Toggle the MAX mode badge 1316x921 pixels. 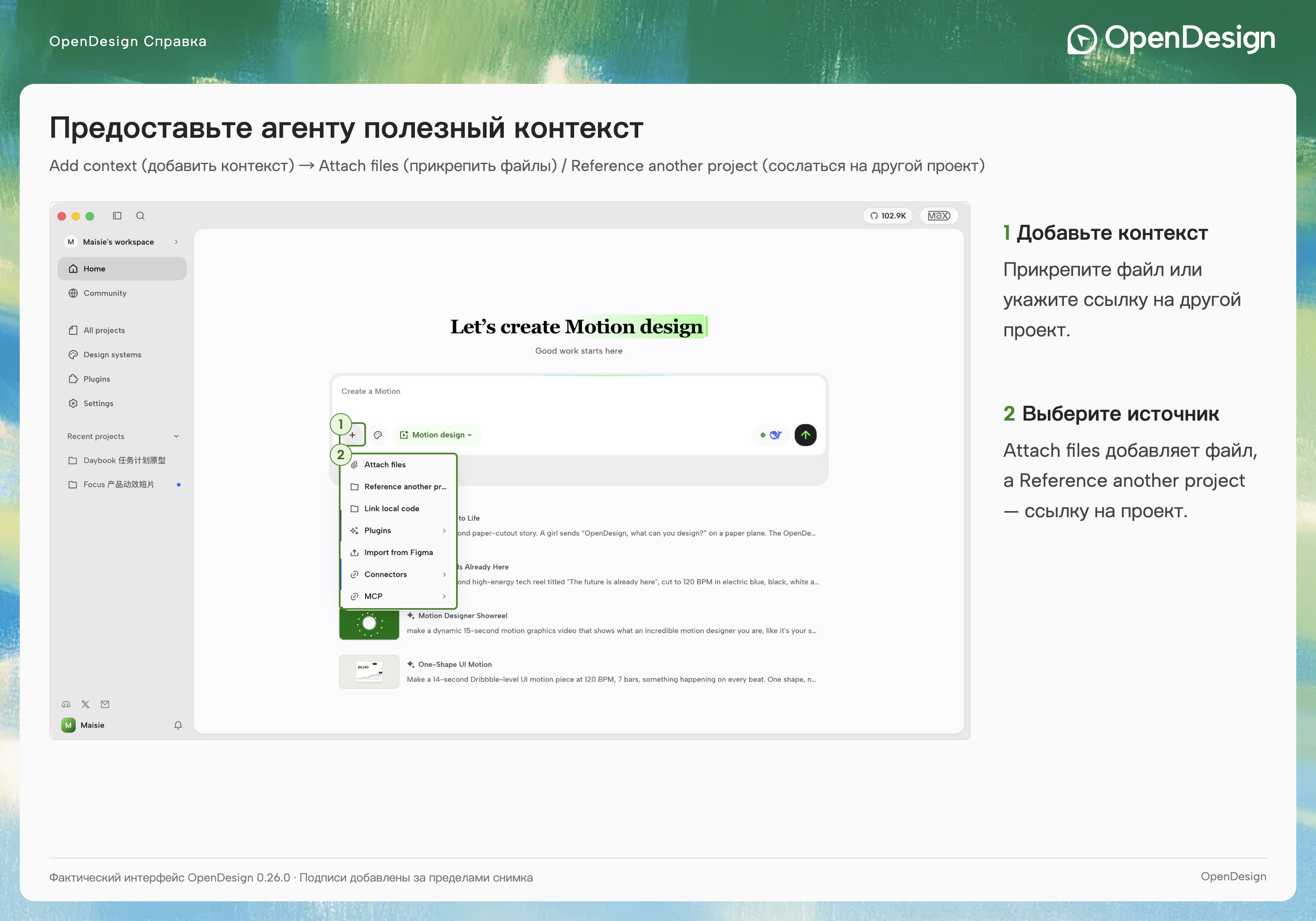pyautogui.click(x=939, y=215)
